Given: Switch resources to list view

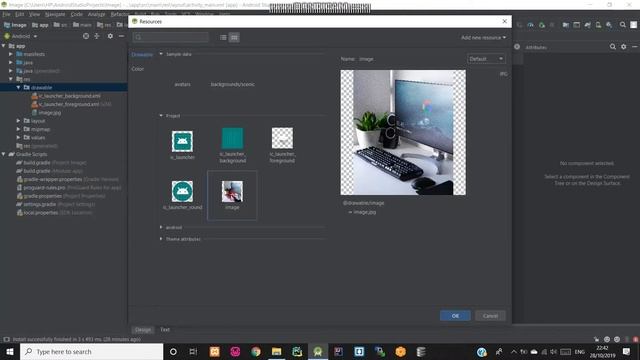Looking at the screenshot, I should pos(223,38).
